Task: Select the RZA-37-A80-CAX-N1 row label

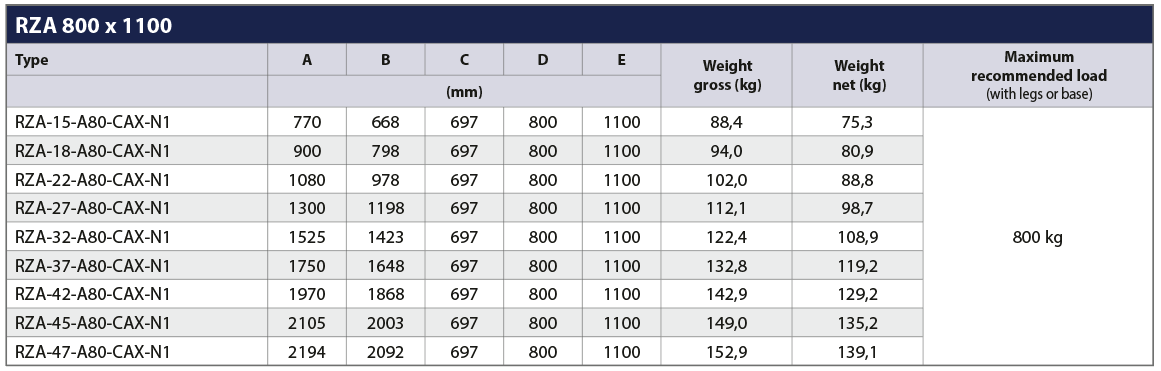Action: coord(93,267)
